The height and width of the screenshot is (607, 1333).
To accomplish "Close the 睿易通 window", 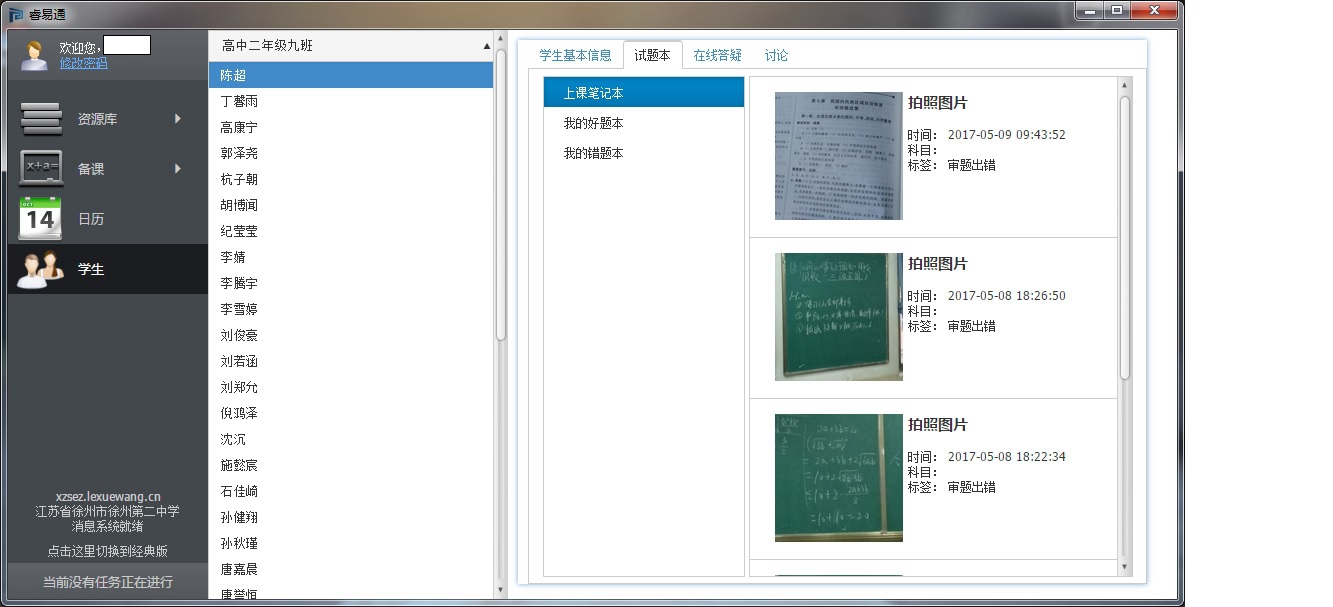I will pos(1154,10).
